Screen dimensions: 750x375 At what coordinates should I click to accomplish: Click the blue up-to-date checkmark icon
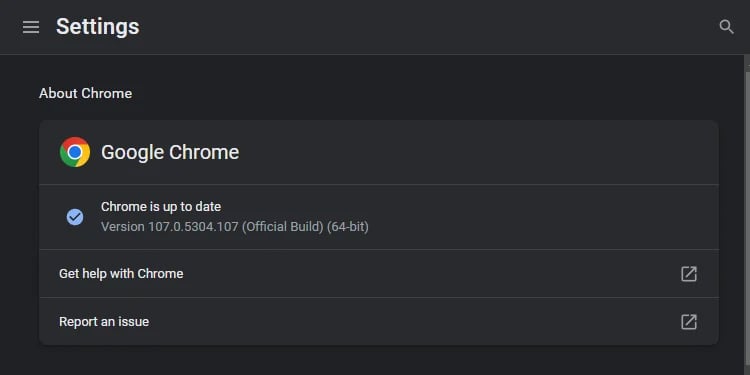tap(75, 217)
